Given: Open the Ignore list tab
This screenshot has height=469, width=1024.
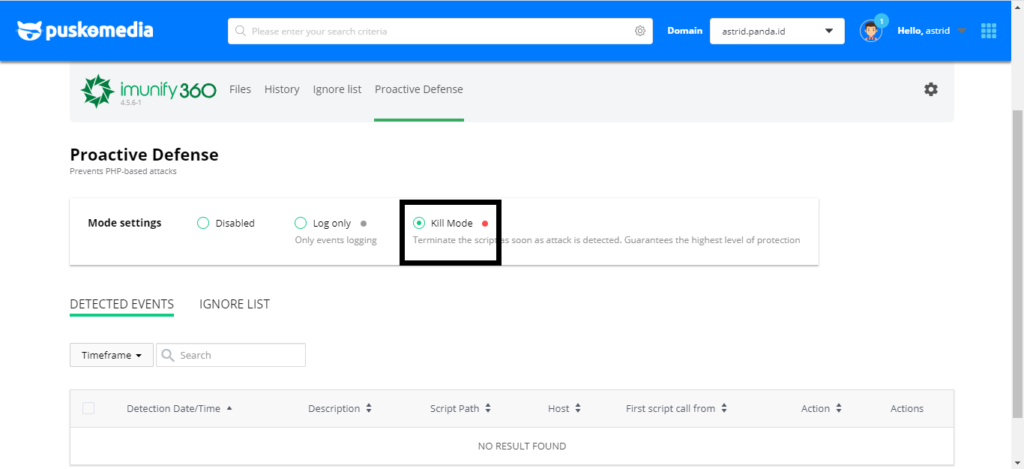Looking at the screenshot, I should coord(337,89).
